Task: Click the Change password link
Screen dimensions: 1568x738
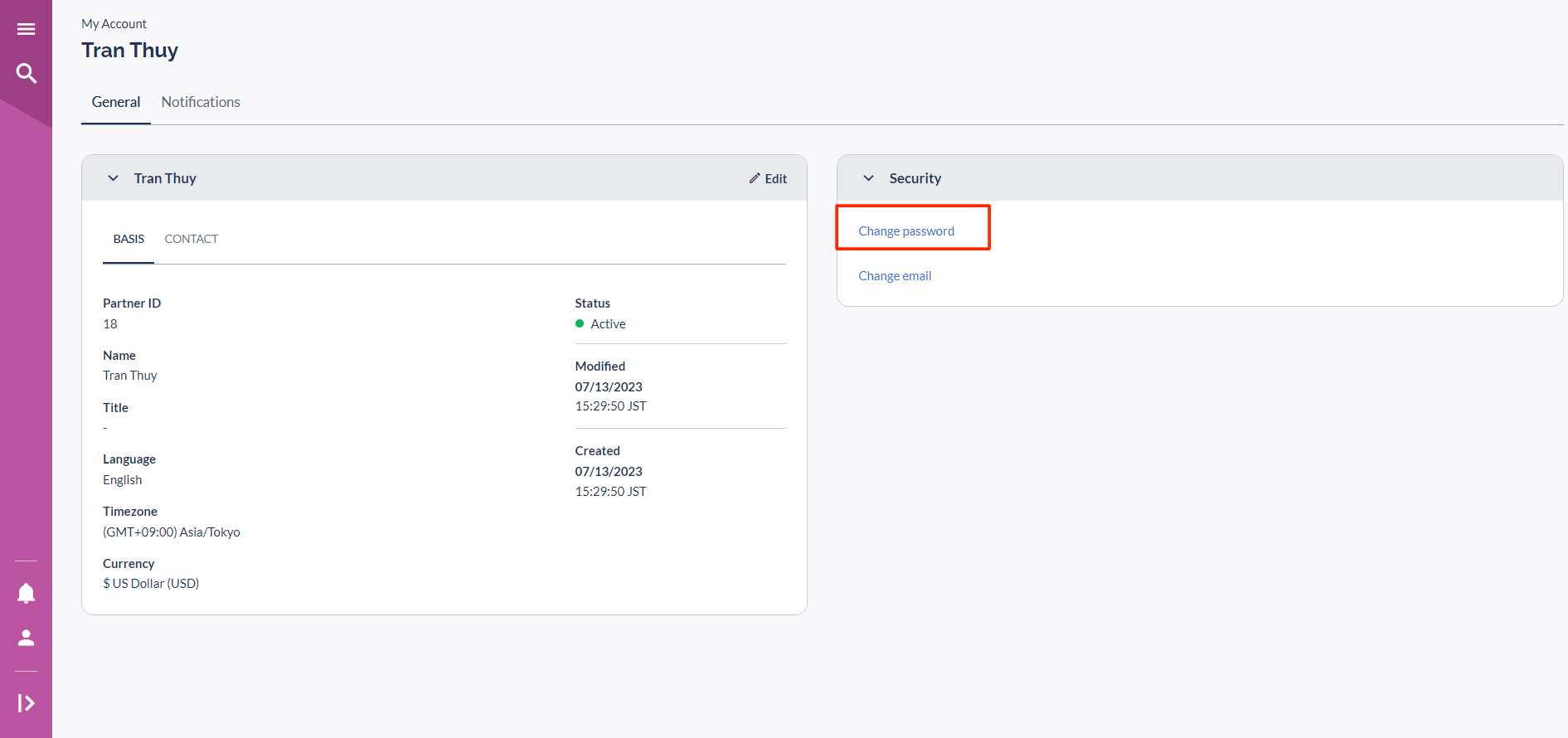Action: coord(905,231)
